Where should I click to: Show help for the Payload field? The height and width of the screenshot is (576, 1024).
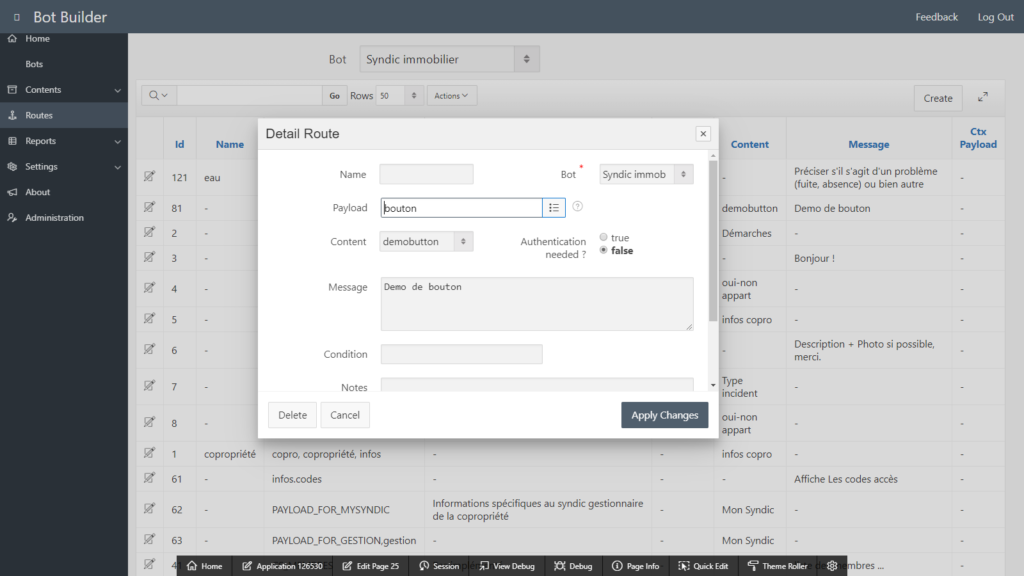point(577,206)
